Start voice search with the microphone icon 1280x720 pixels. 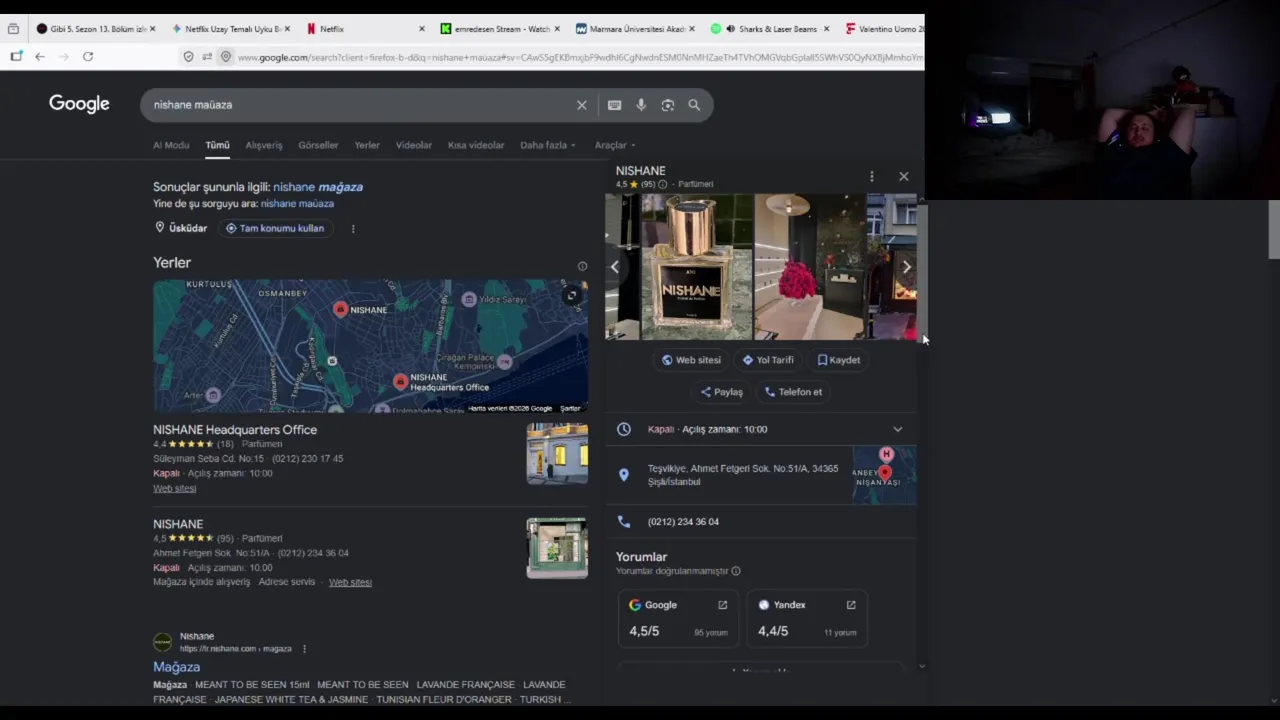pos(641,105)
